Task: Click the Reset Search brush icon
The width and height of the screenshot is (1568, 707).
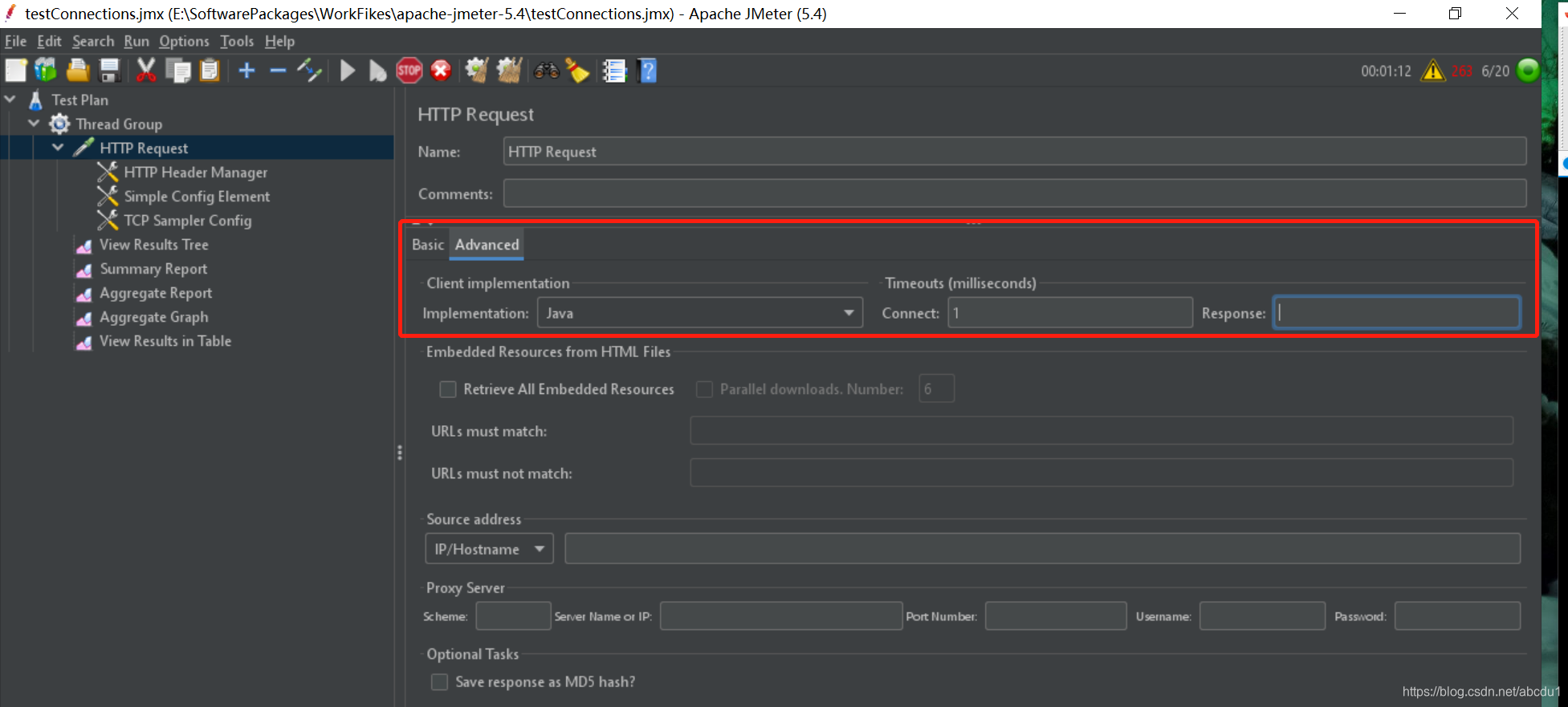Action: [577, 71]
